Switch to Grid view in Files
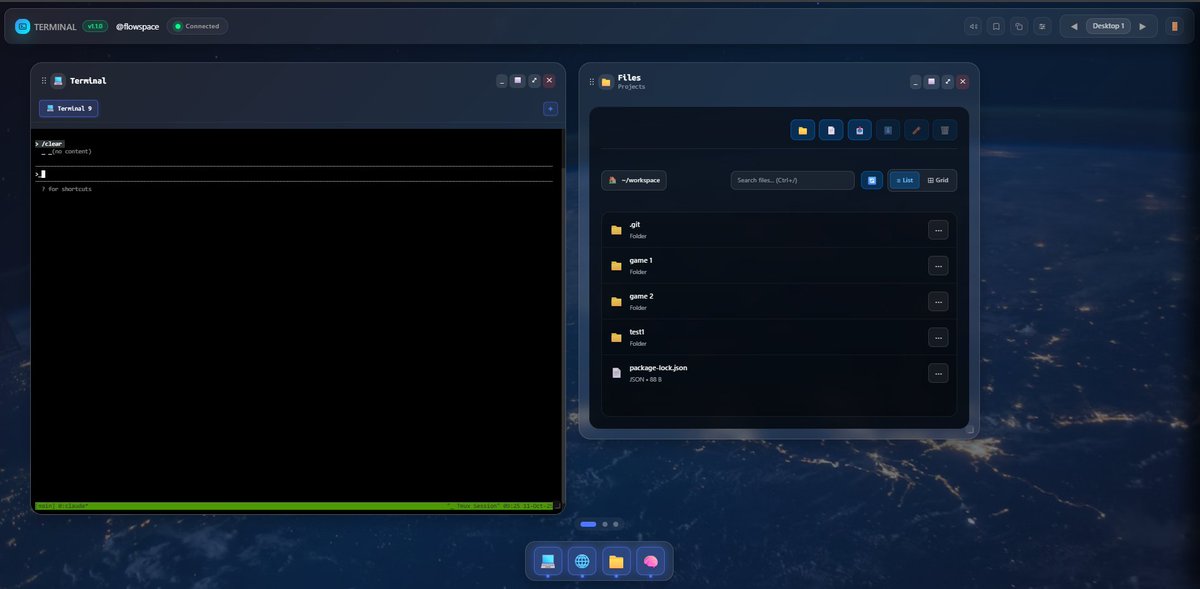This screenshot has width=1200, height=589. click(938, 180)
